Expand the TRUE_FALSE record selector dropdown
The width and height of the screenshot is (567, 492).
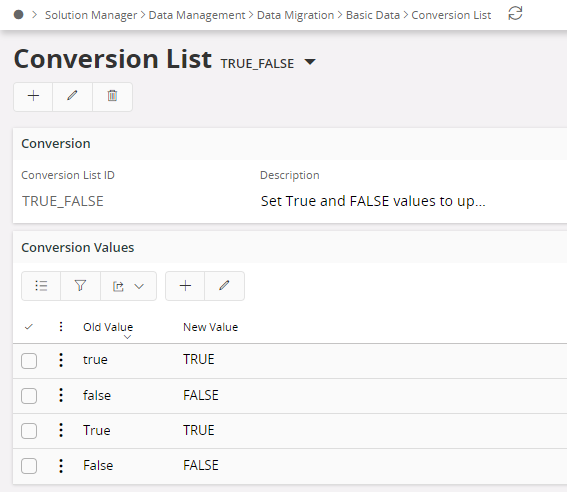click(x=310, y=62)
